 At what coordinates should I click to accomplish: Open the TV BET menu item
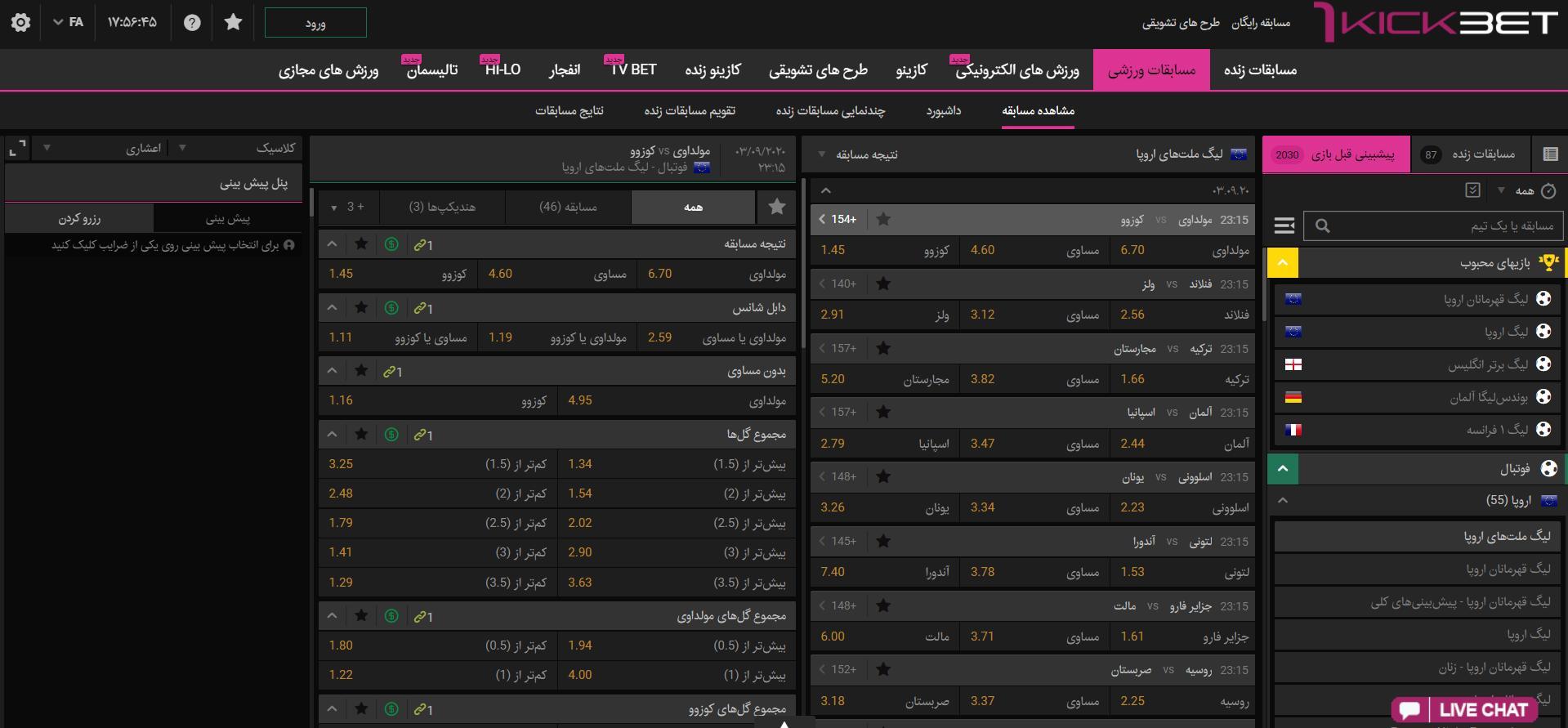coord(634,70)
